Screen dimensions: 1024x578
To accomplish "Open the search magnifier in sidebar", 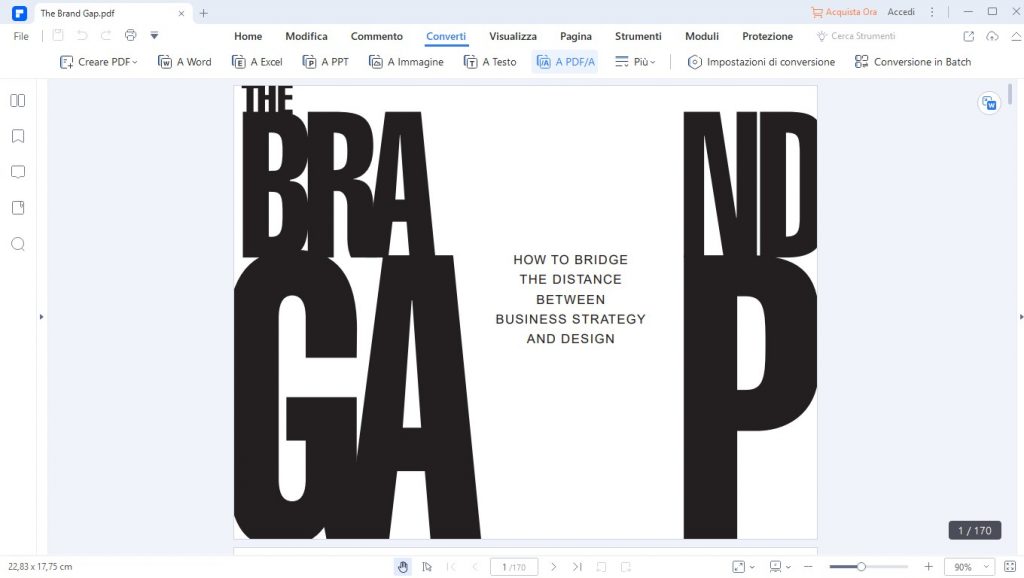I will [17, 244].
